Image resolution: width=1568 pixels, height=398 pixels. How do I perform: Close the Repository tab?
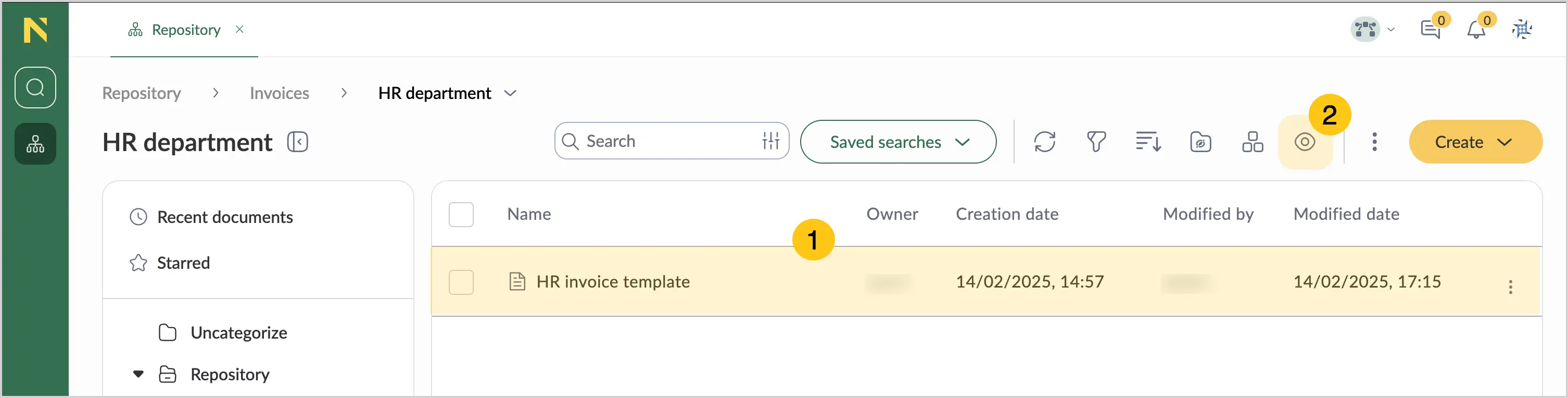click(x=240, y=29)
